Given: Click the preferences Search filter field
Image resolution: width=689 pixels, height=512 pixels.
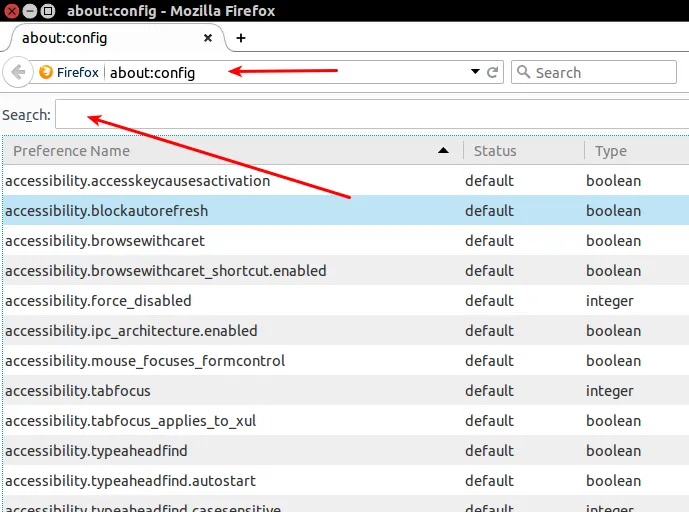Looking at the screenshot, I should (x=372, y=115).
